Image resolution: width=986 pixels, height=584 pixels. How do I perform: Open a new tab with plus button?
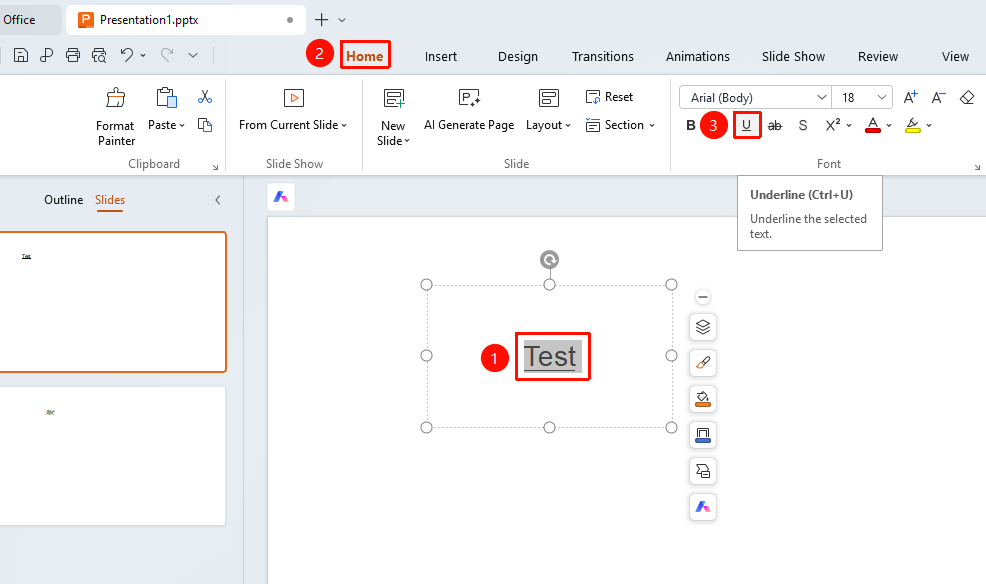tap(321, 20)
